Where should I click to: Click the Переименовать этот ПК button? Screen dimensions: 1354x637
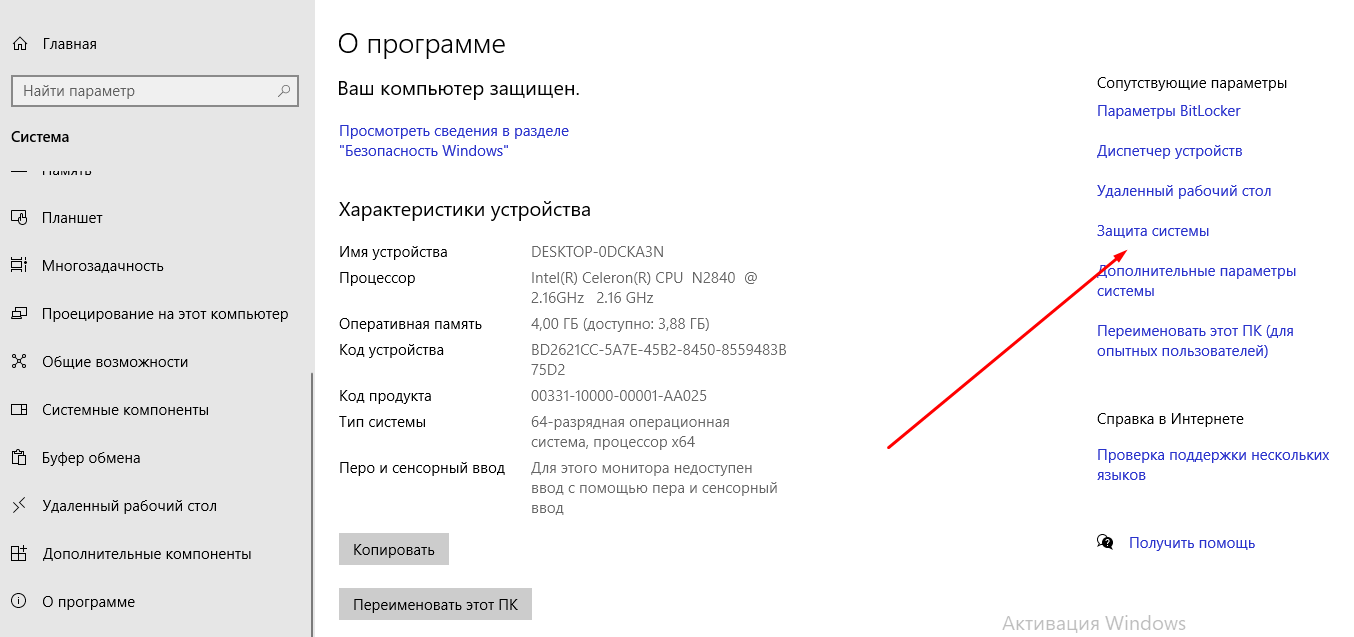click(x=435, y=603)
